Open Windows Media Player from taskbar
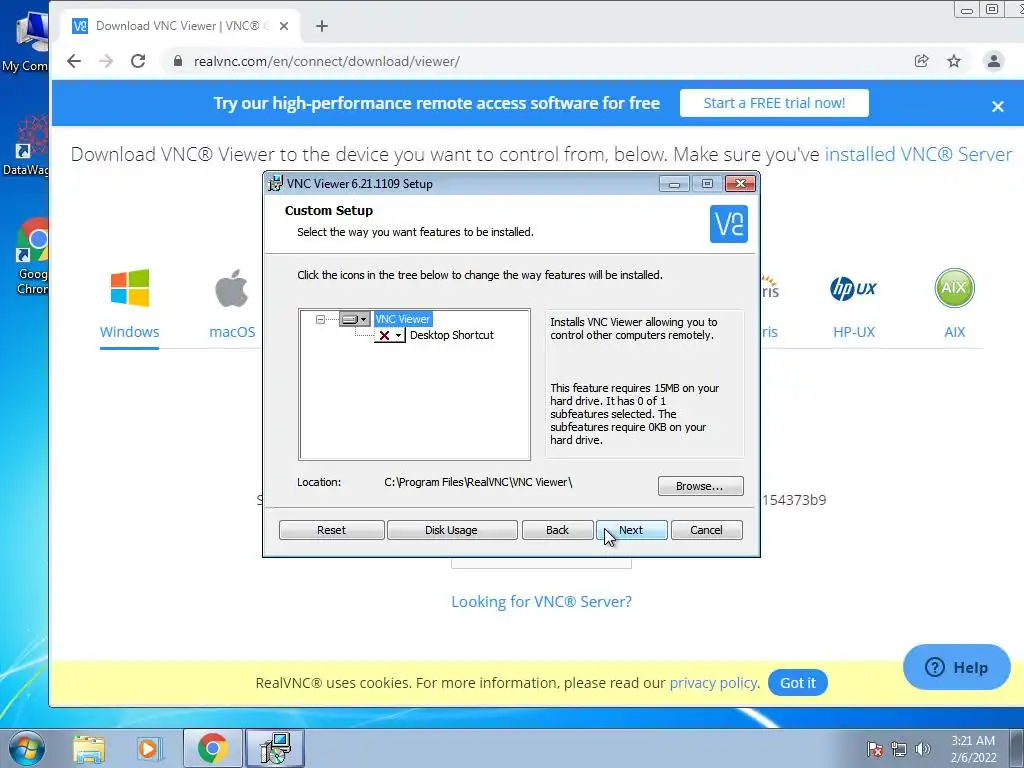Screen dimensions: 1024x768 (149, 748)
